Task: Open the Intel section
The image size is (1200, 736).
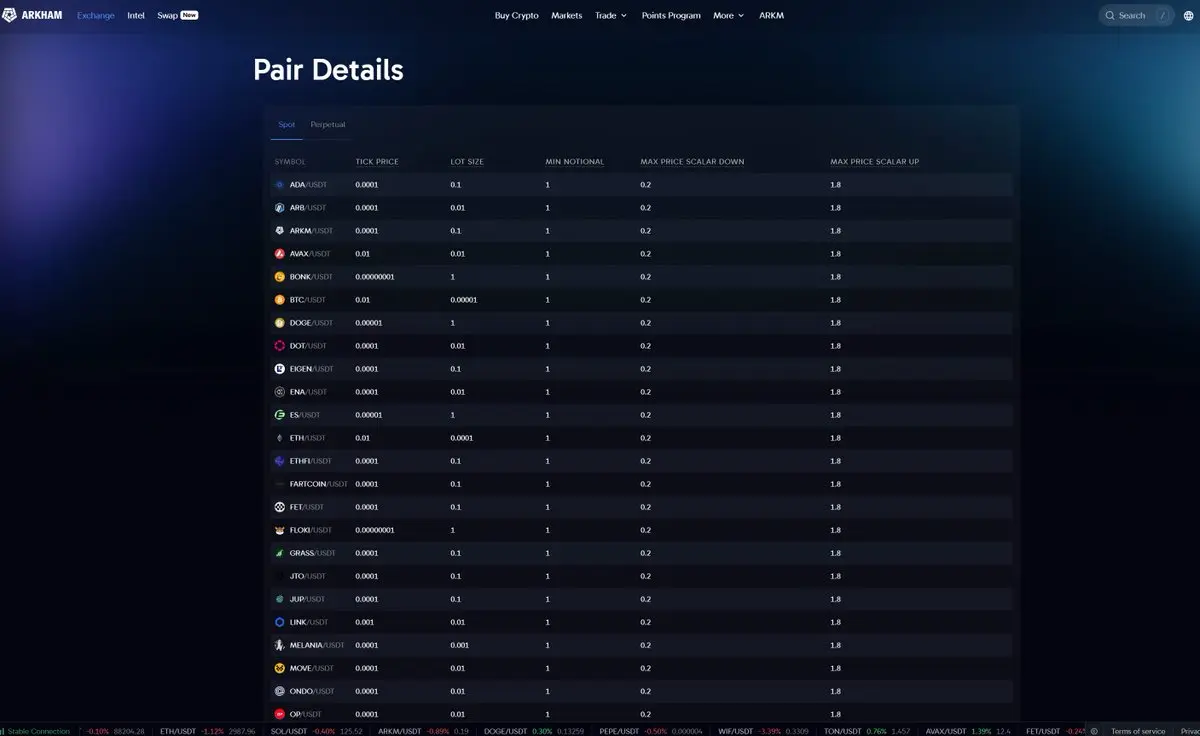Action: pos(136,16)
